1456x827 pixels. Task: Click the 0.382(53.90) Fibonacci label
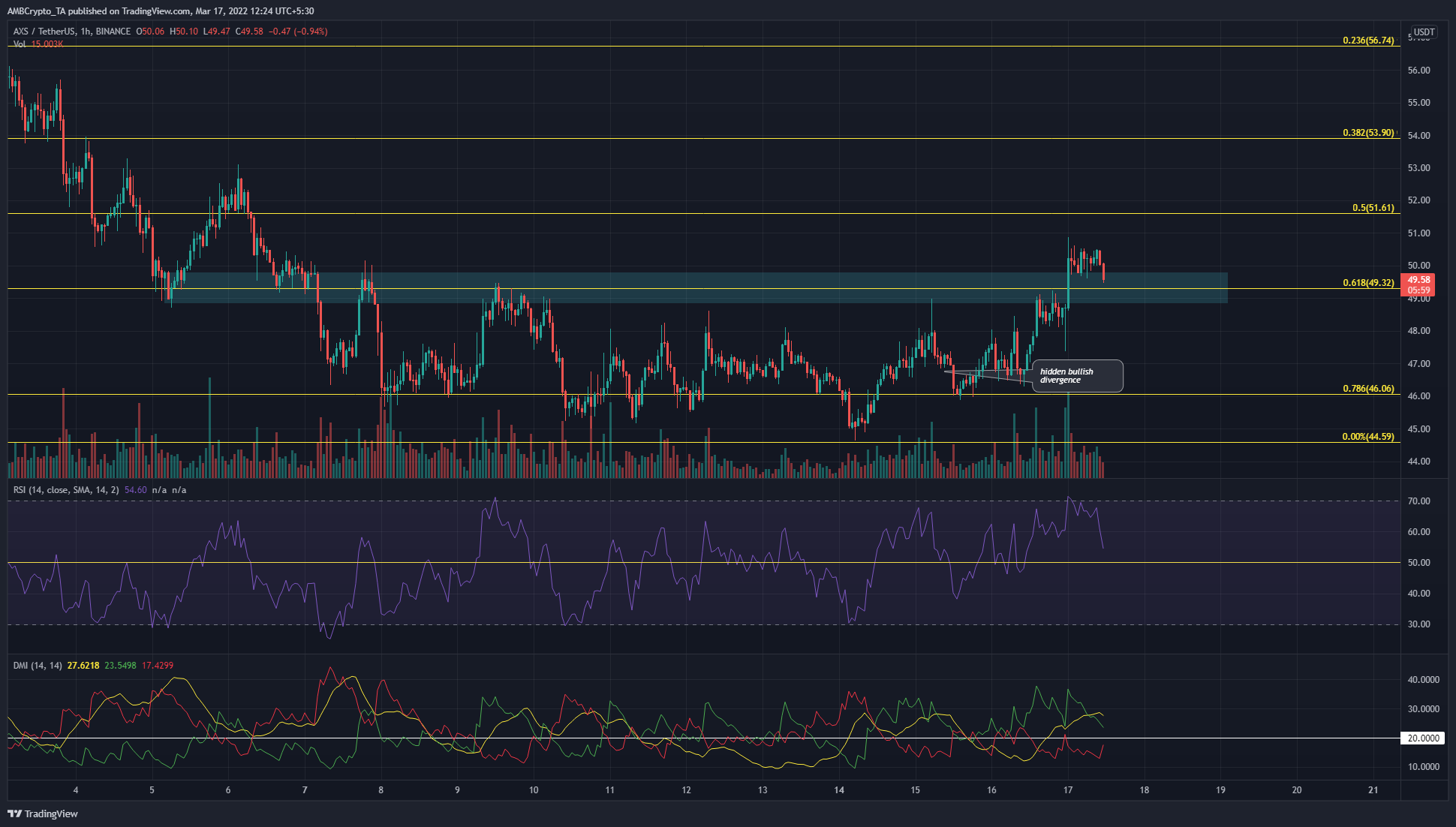(1367, 133)
